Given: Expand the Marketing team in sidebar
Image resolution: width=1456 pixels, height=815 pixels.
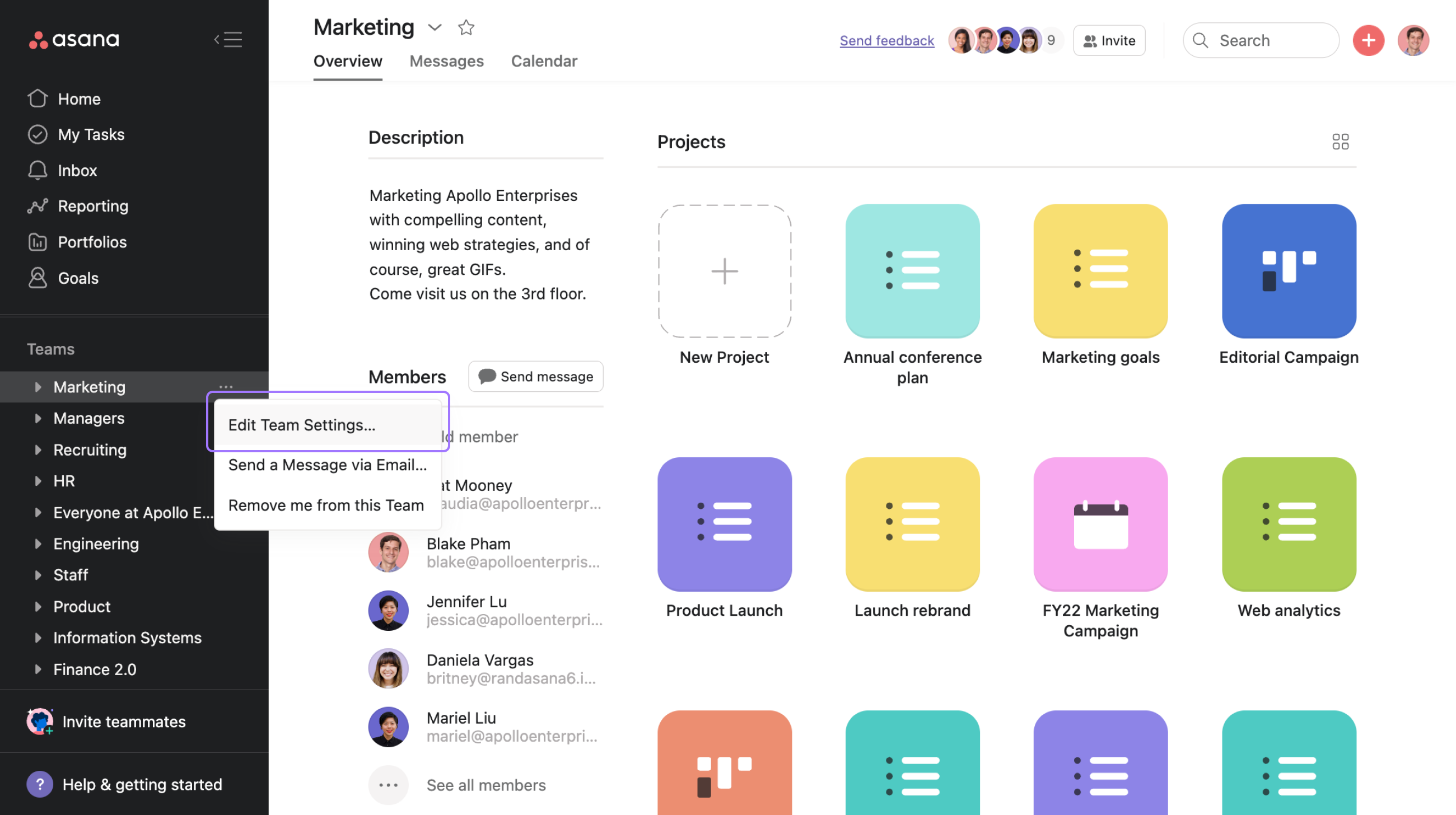Looking at the screenshot, I should point(38,387).
